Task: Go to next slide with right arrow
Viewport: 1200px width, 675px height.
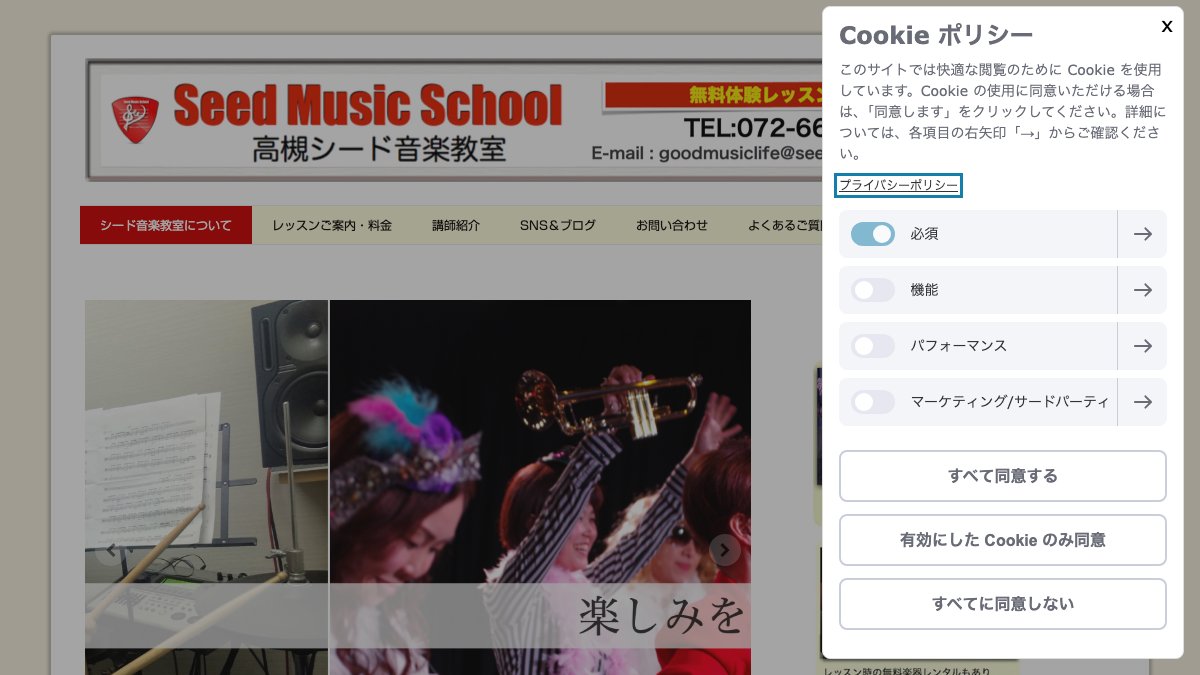Action: (x=725, y=550)
